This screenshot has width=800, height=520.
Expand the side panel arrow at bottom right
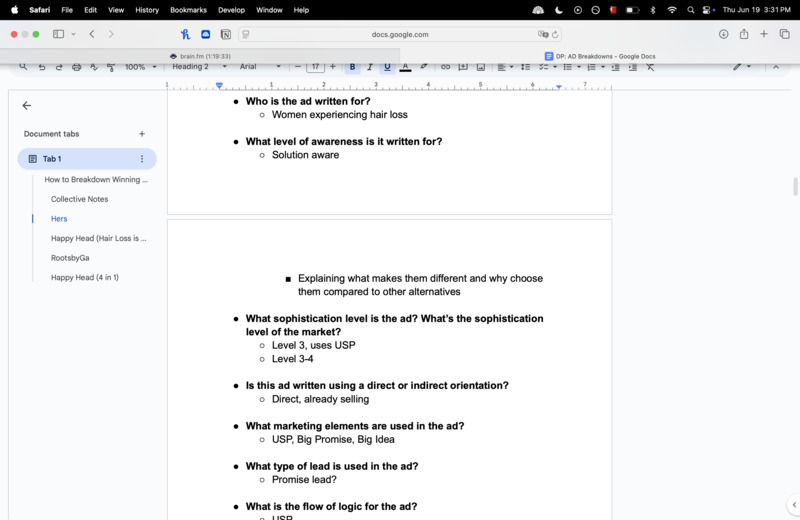(x=794, y=505)
